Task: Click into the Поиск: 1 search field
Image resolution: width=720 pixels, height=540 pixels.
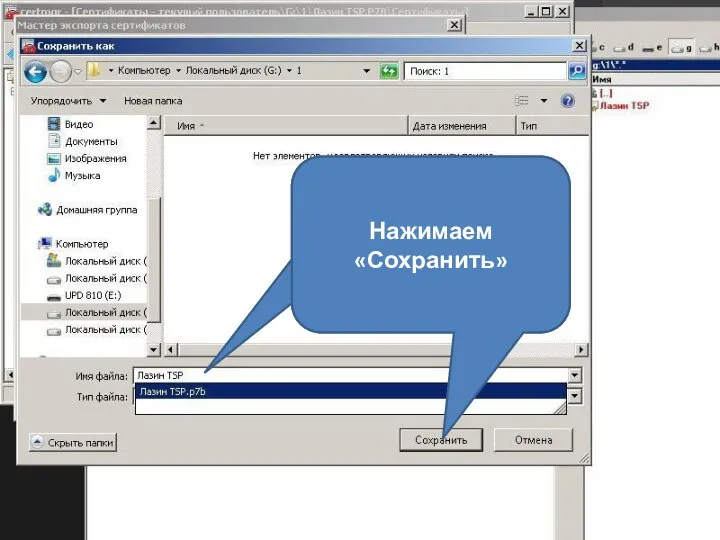Action: (485, 71)
